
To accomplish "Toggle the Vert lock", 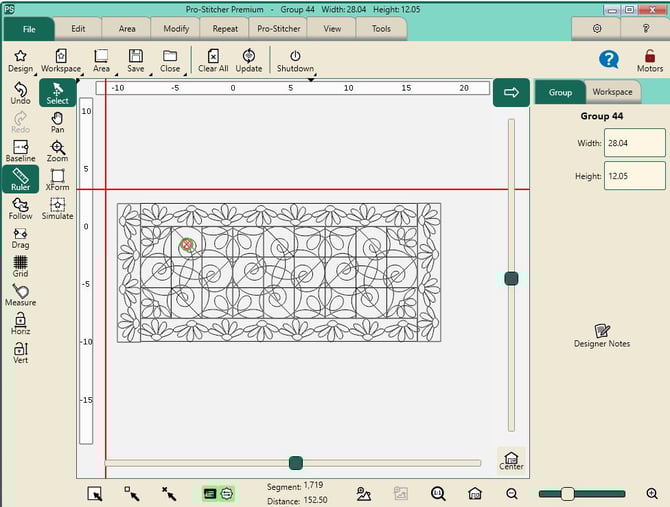I will [21, 353].
